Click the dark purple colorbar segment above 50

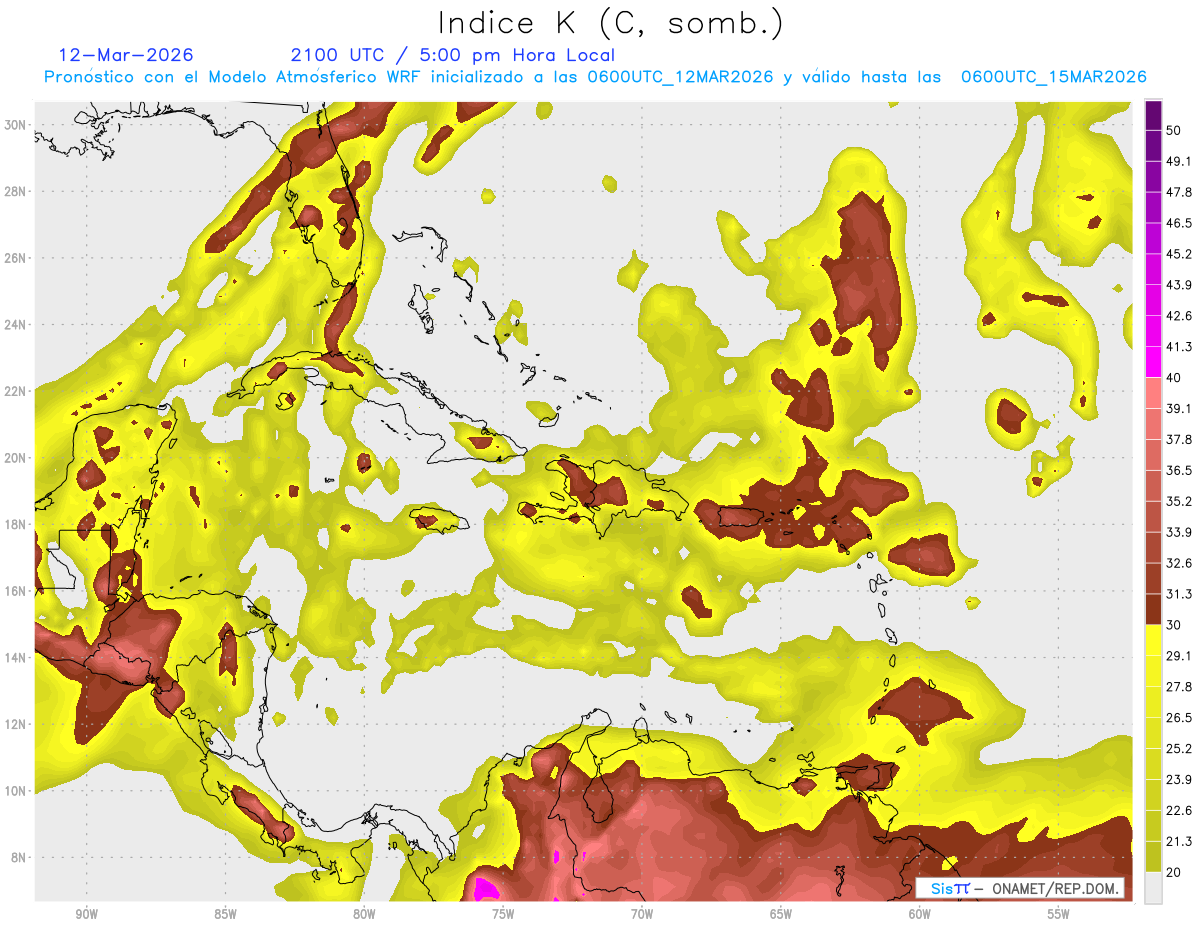click(x=1153, y=115)
